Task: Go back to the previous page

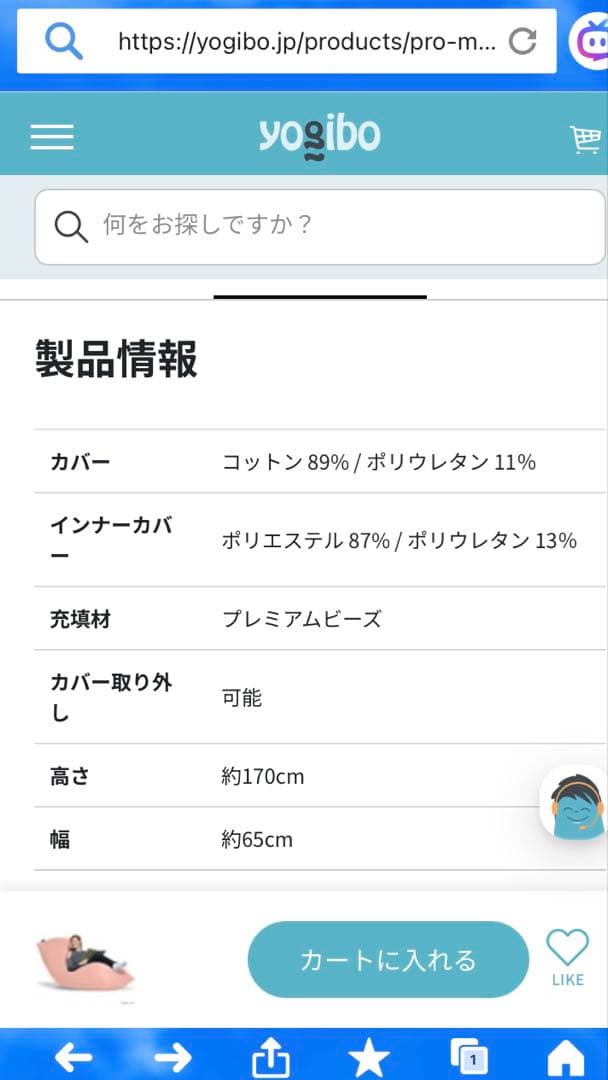Action: [x=74, y=1055]
